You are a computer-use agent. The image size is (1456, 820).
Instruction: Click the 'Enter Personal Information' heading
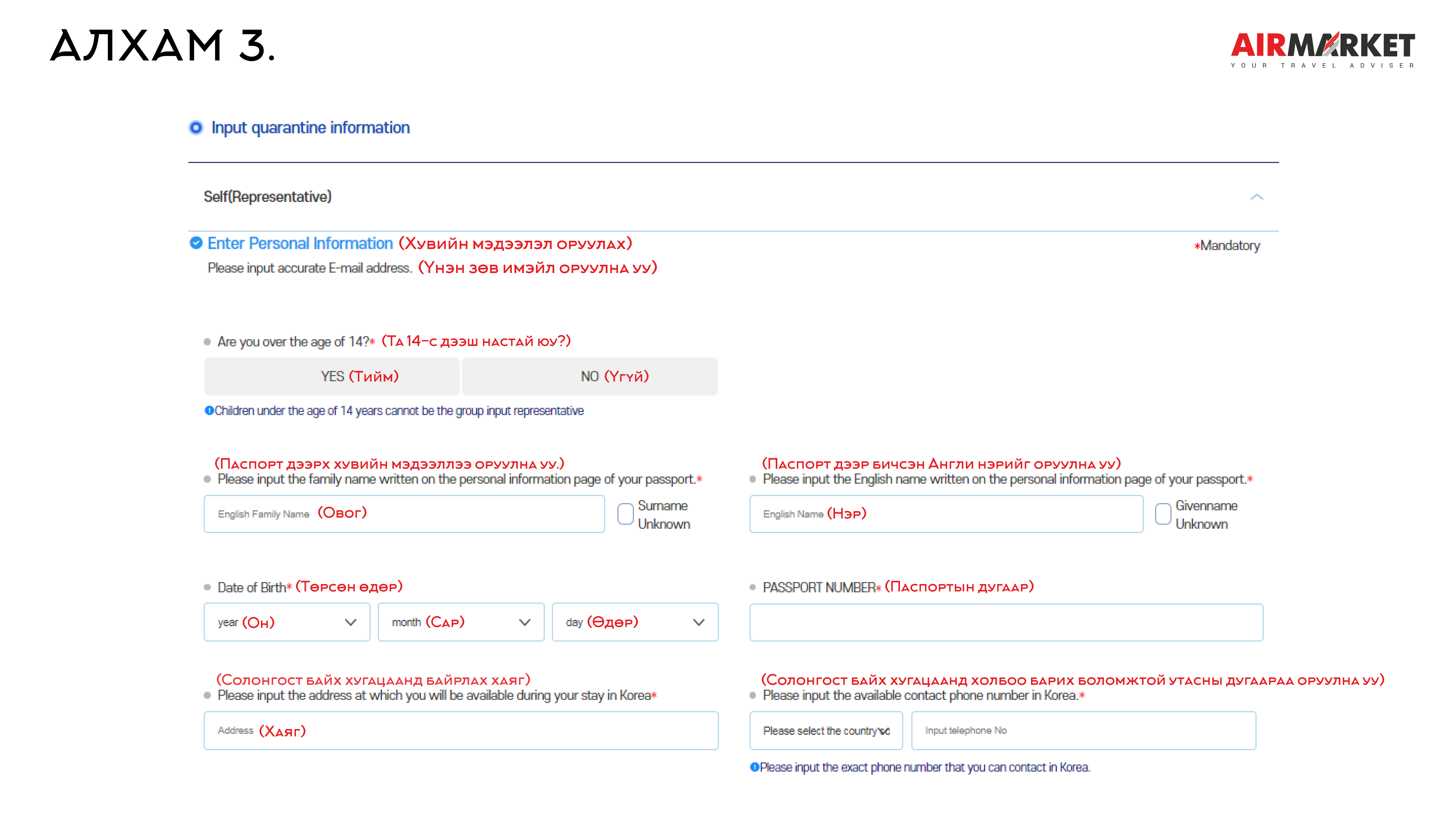click(x=300, y=243)
